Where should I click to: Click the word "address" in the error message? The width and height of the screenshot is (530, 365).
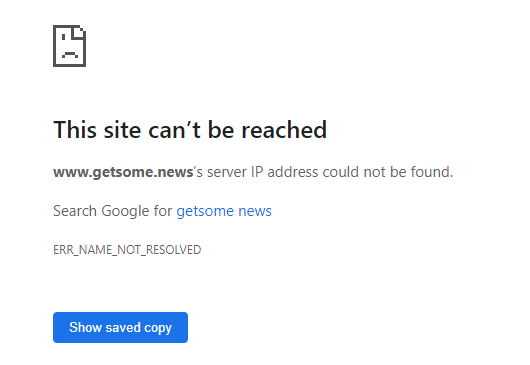click(293, 172)
